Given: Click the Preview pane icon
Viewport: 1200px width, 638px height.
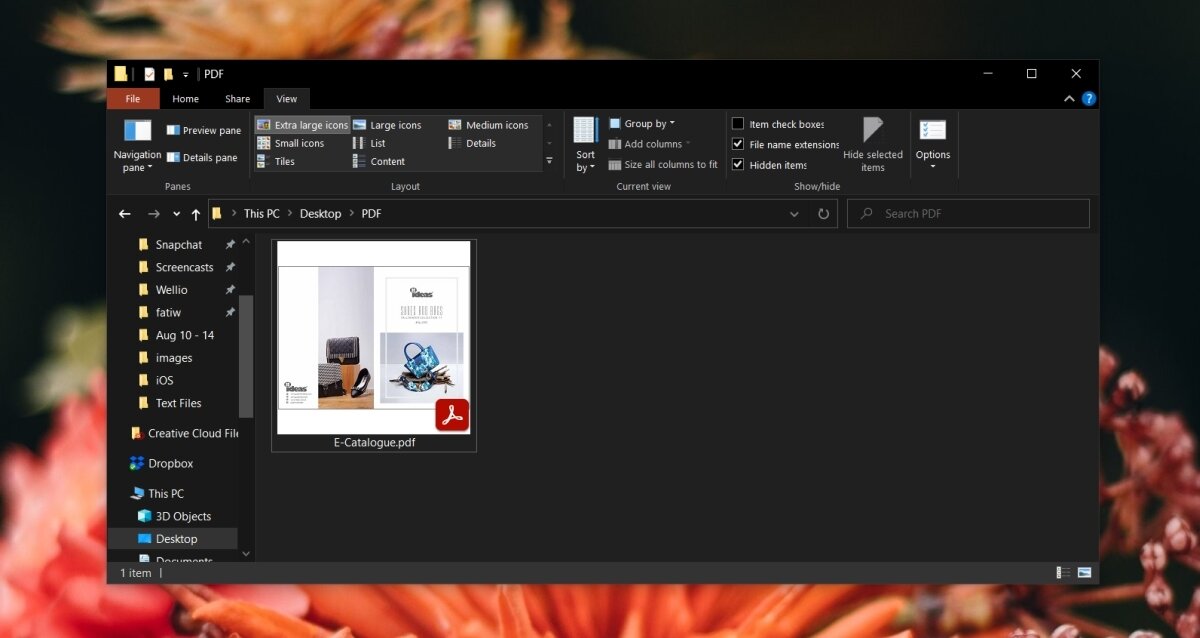Looking at the screenshot, I should point(172,131).
